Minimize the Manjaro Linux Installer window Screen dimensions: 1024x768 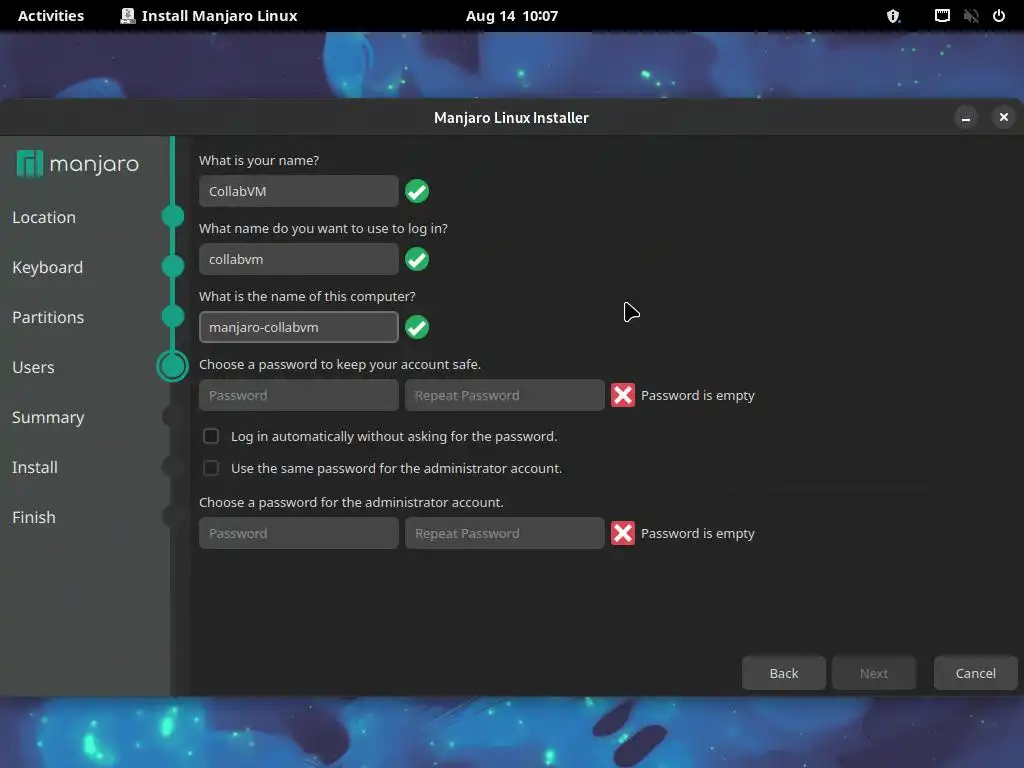(966, 118)
